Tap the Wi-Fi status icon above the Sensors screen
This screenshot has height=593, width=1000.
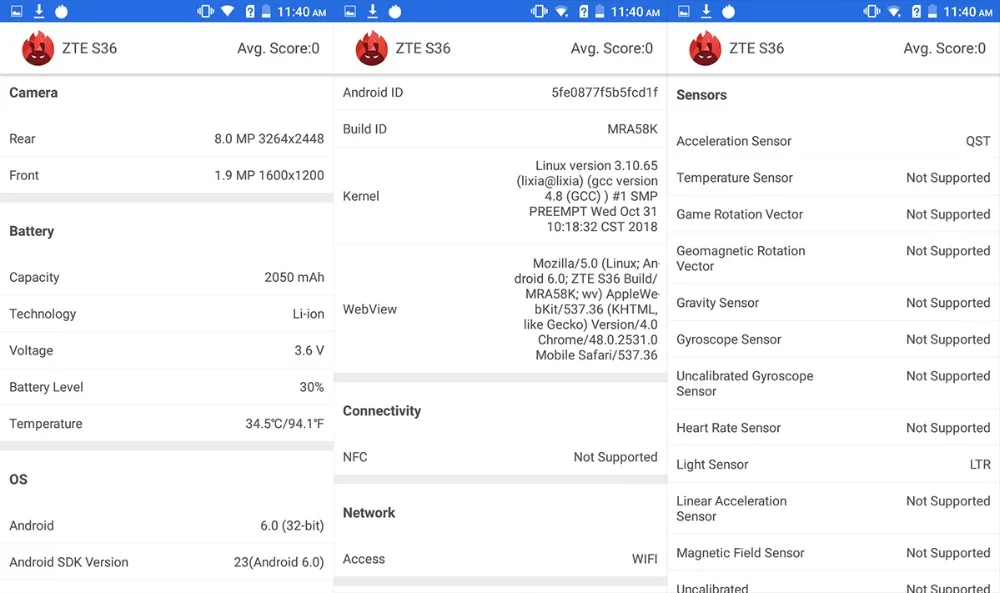pos(894,11)
